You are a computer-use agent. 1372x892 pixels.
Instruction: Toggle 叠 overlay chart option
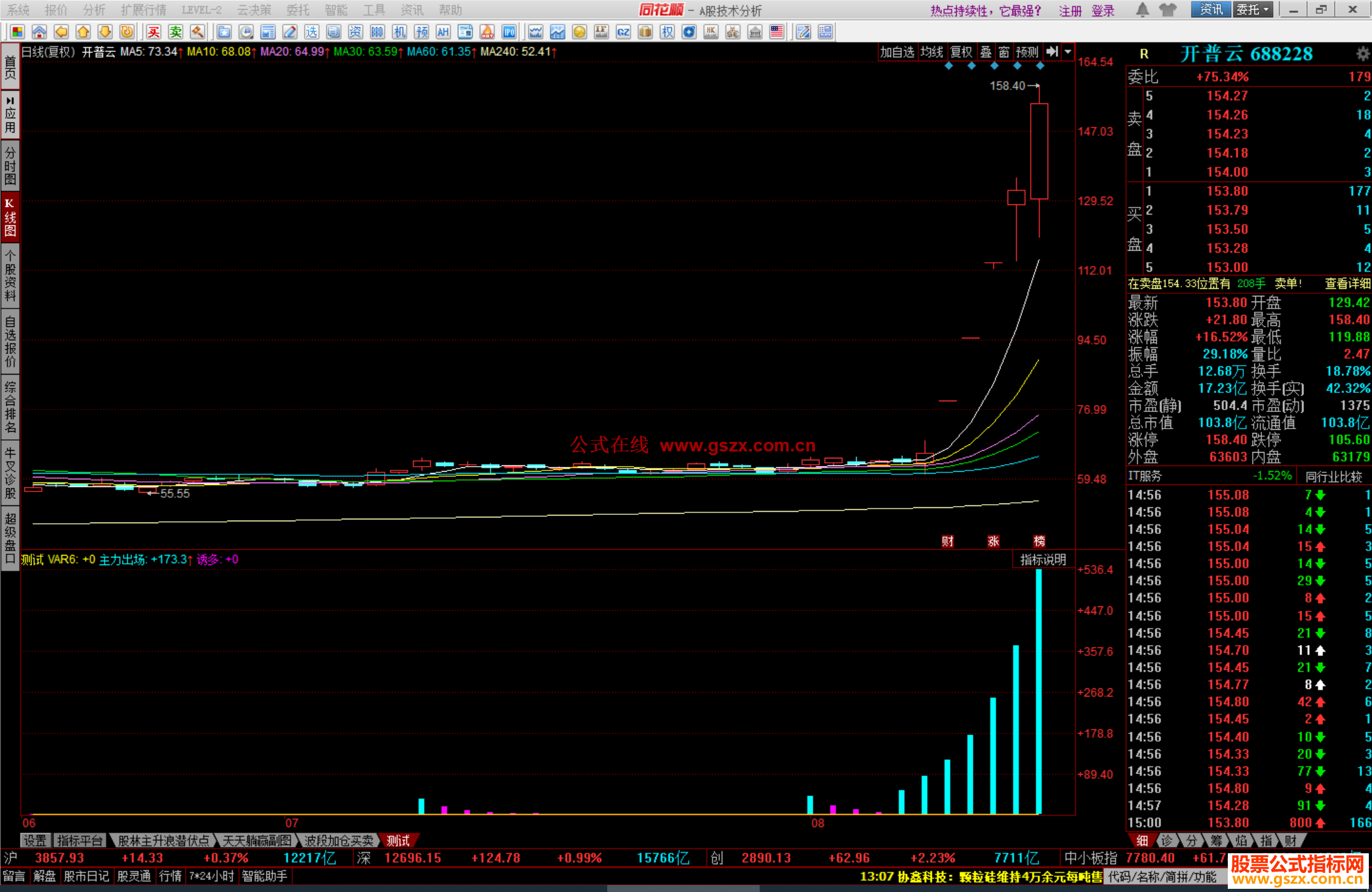(986, 52)
